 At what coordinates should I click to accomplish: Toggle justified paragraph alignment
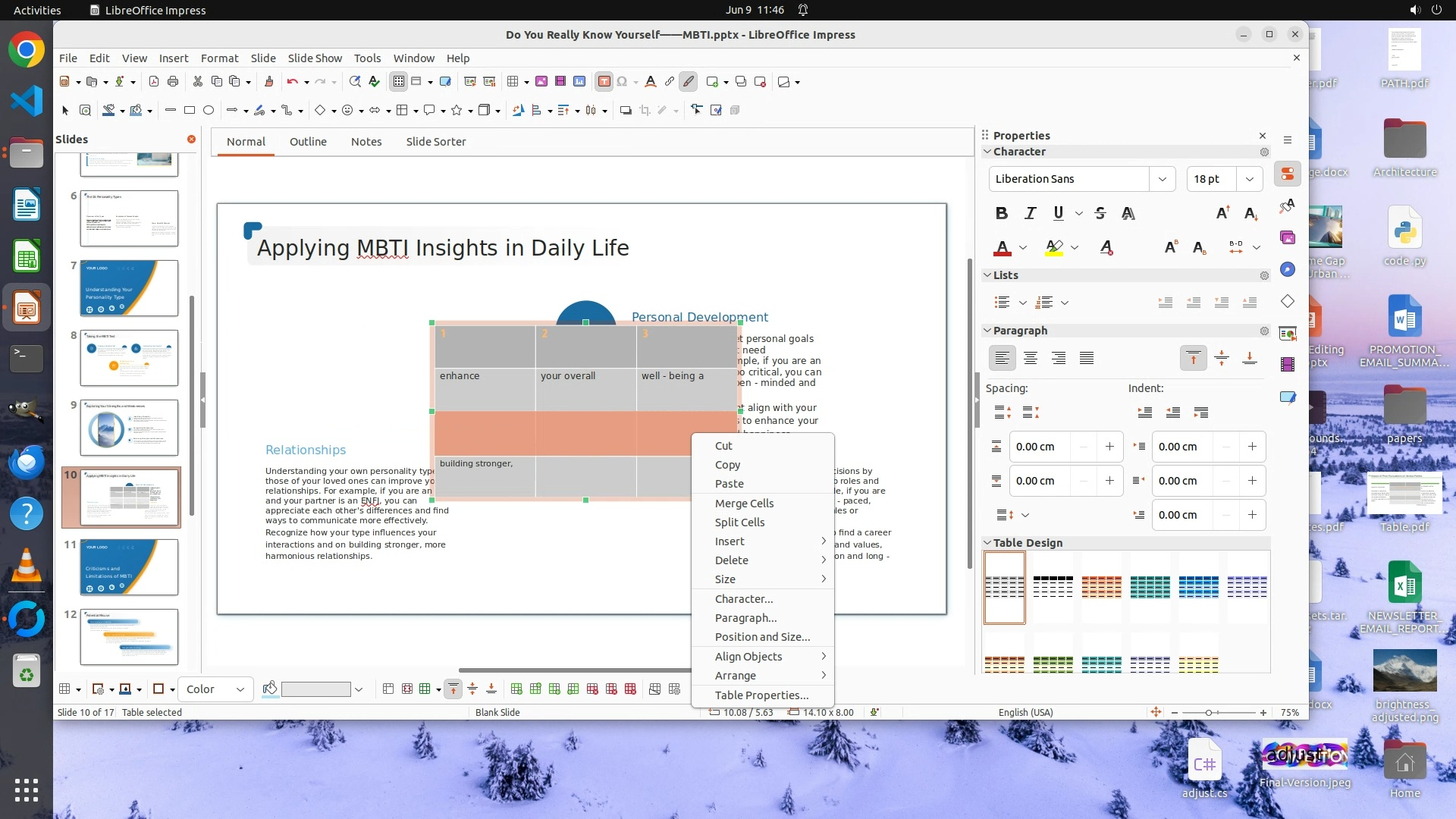[x=1087, y=358]
